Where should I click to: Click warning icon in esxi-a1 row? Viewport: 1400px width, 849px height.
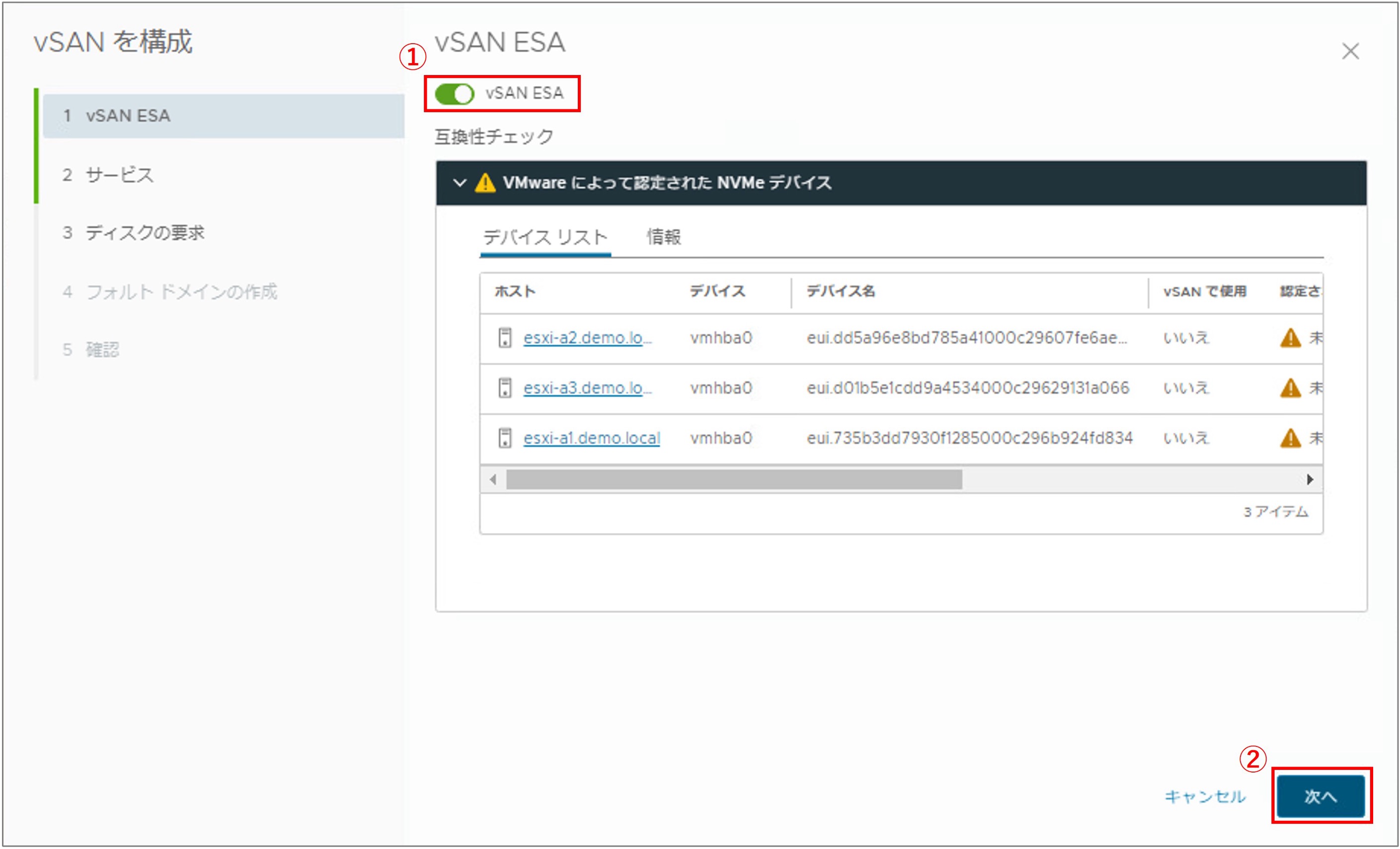1290,438
